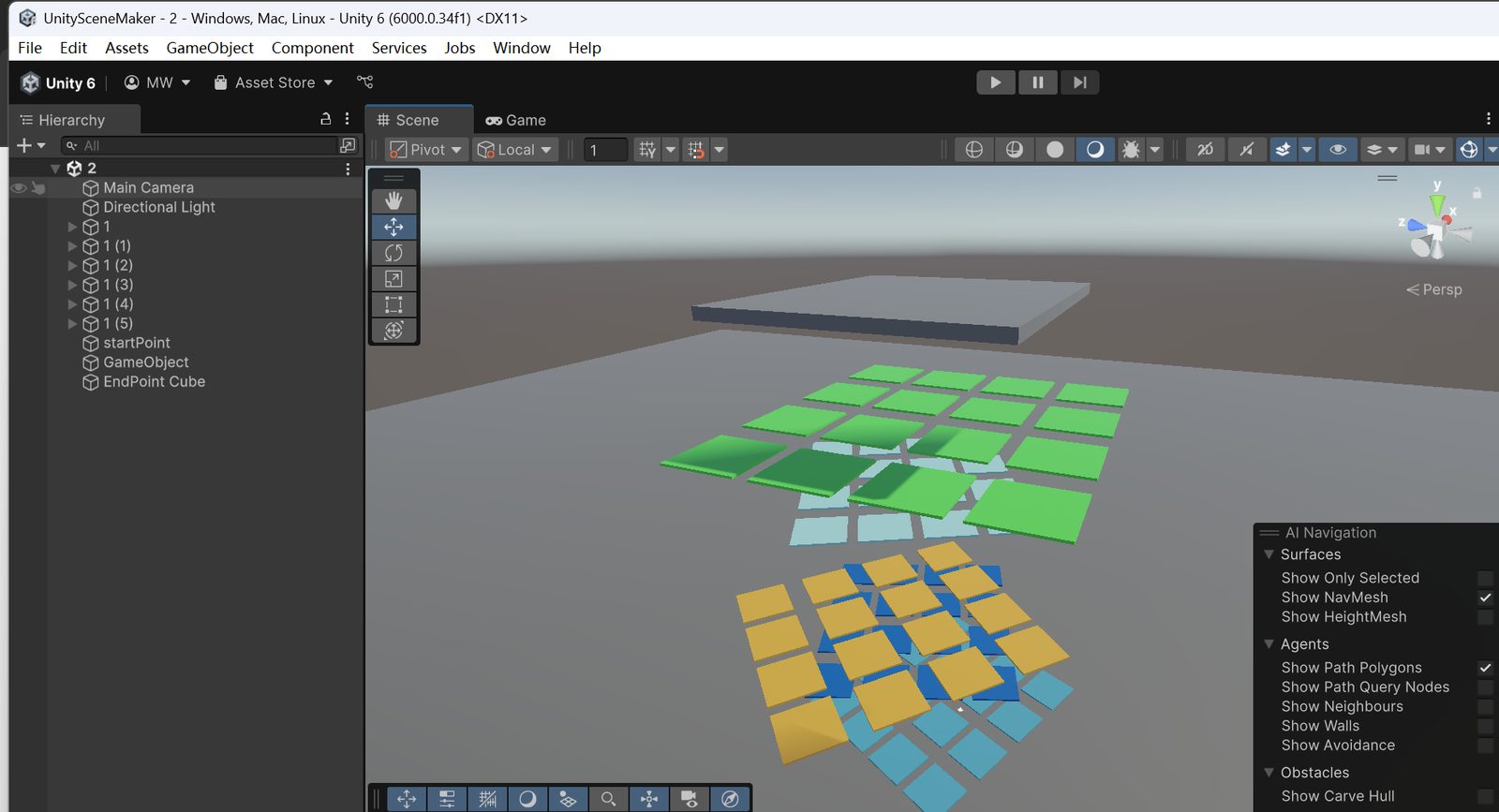Select the Scale tool
Image resolution: width=1499 pixels, height=812 pixels.
coord(393,279)
